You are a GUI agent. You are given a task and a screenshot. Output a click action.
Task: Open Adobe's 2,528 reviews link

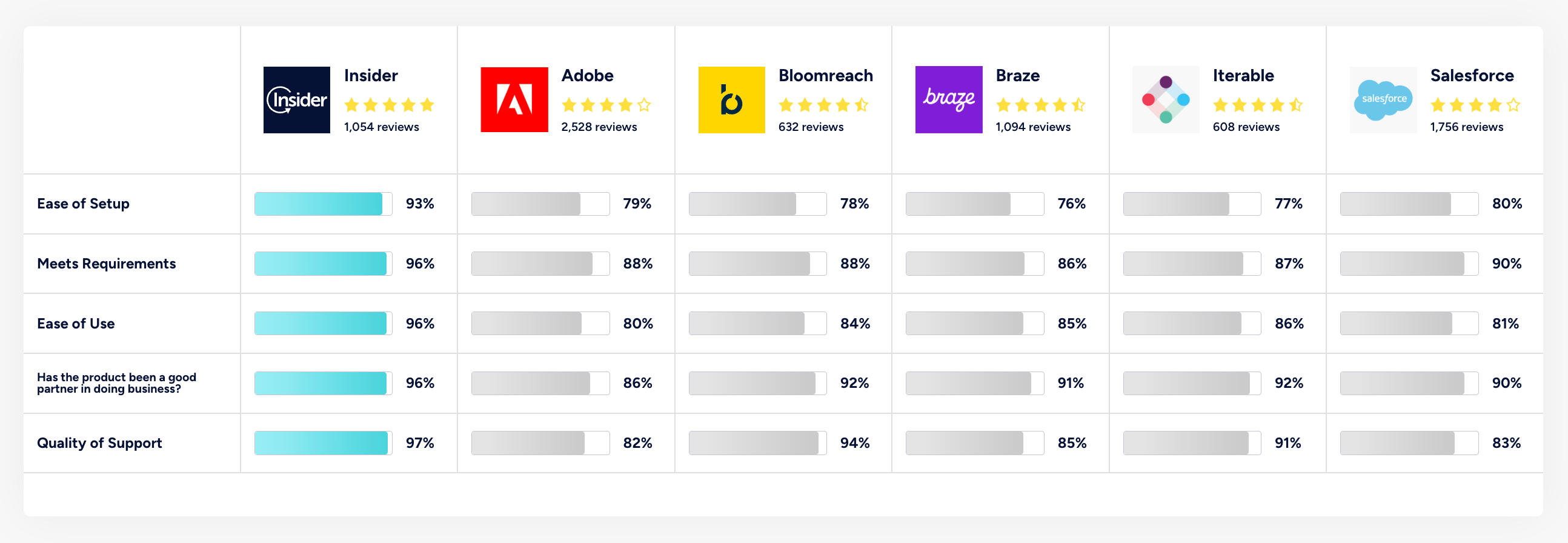point(599,127)
